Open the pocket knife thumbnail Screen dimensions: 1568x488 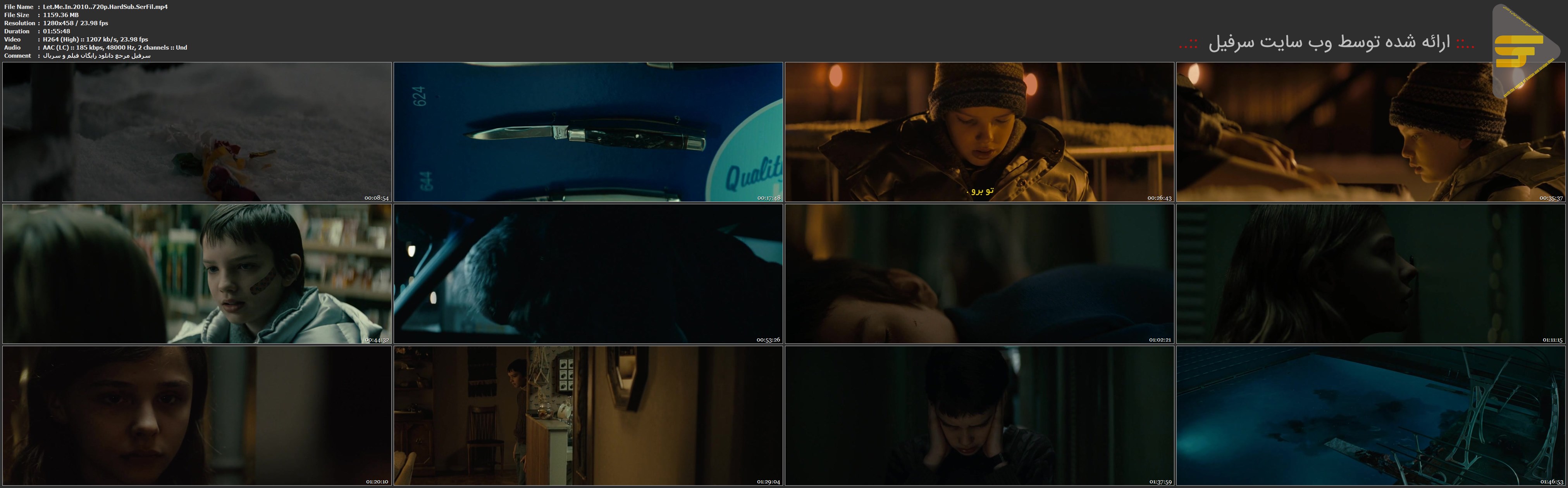pyautogui.click(x=588, y=132)
